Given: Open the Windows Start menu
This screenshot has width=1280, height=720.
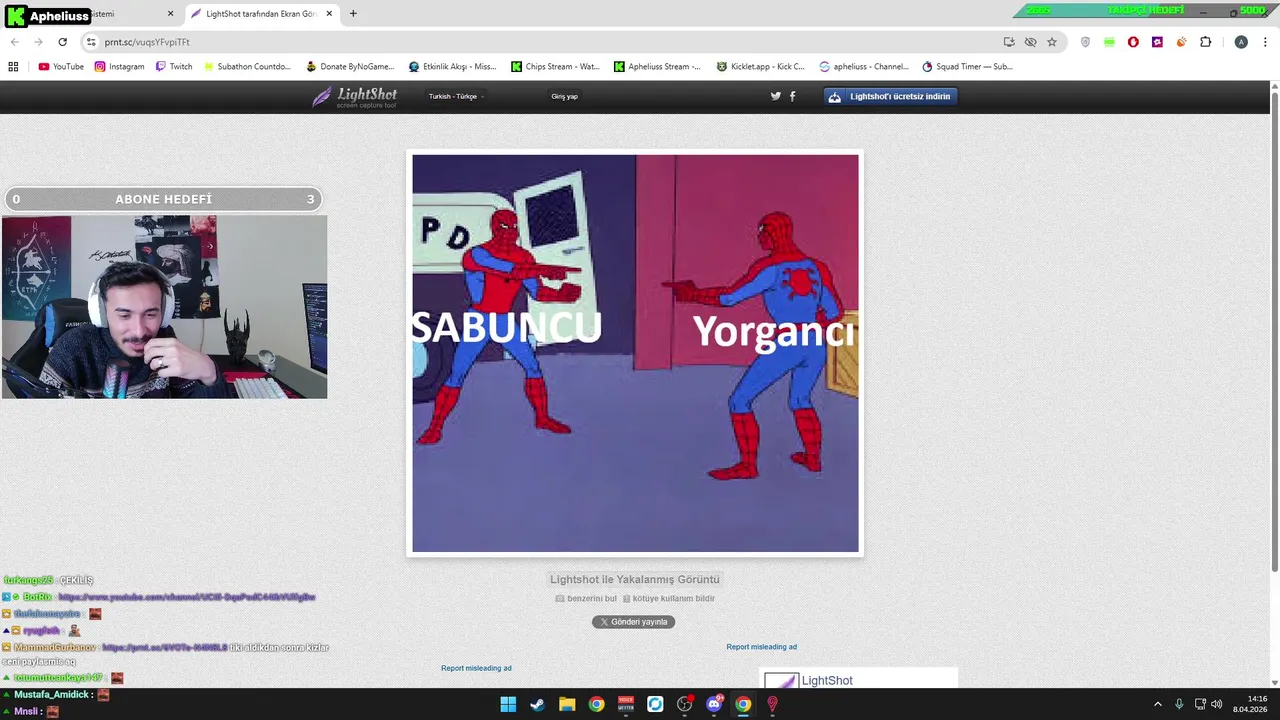Looking at the screenshot, I should (x=508, y=704).
